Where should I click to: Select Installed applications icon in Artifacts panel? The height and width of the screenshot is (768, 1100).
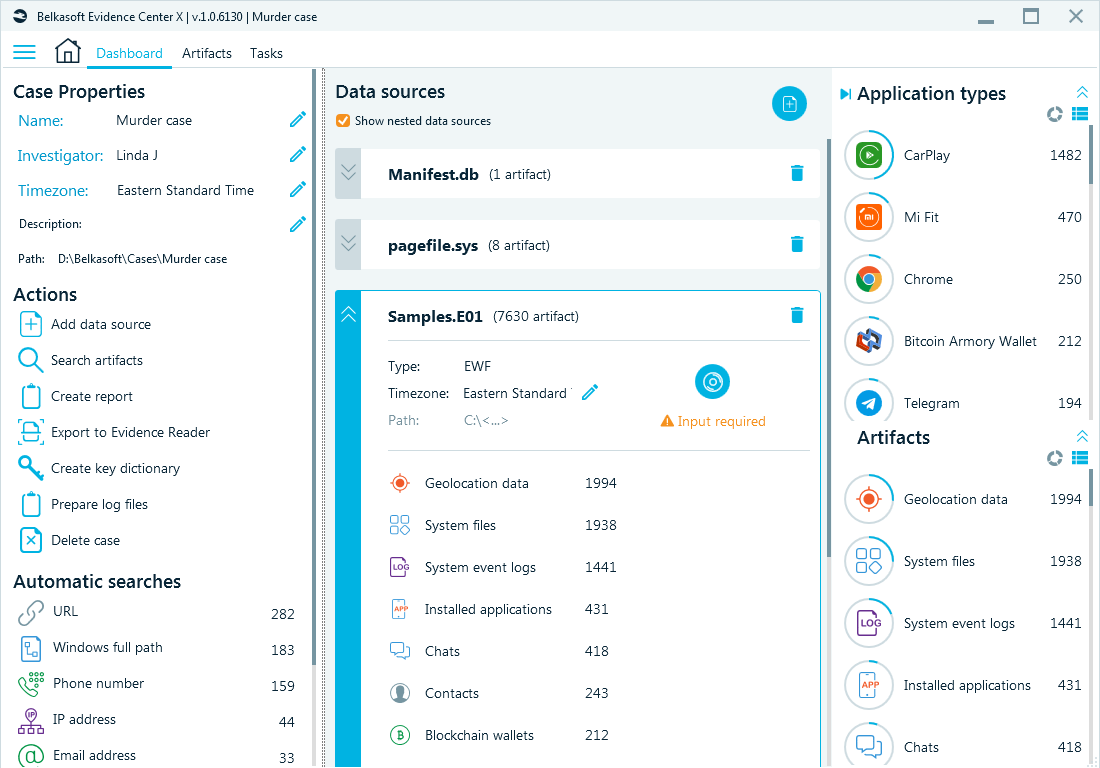click(x=868, y=685)
